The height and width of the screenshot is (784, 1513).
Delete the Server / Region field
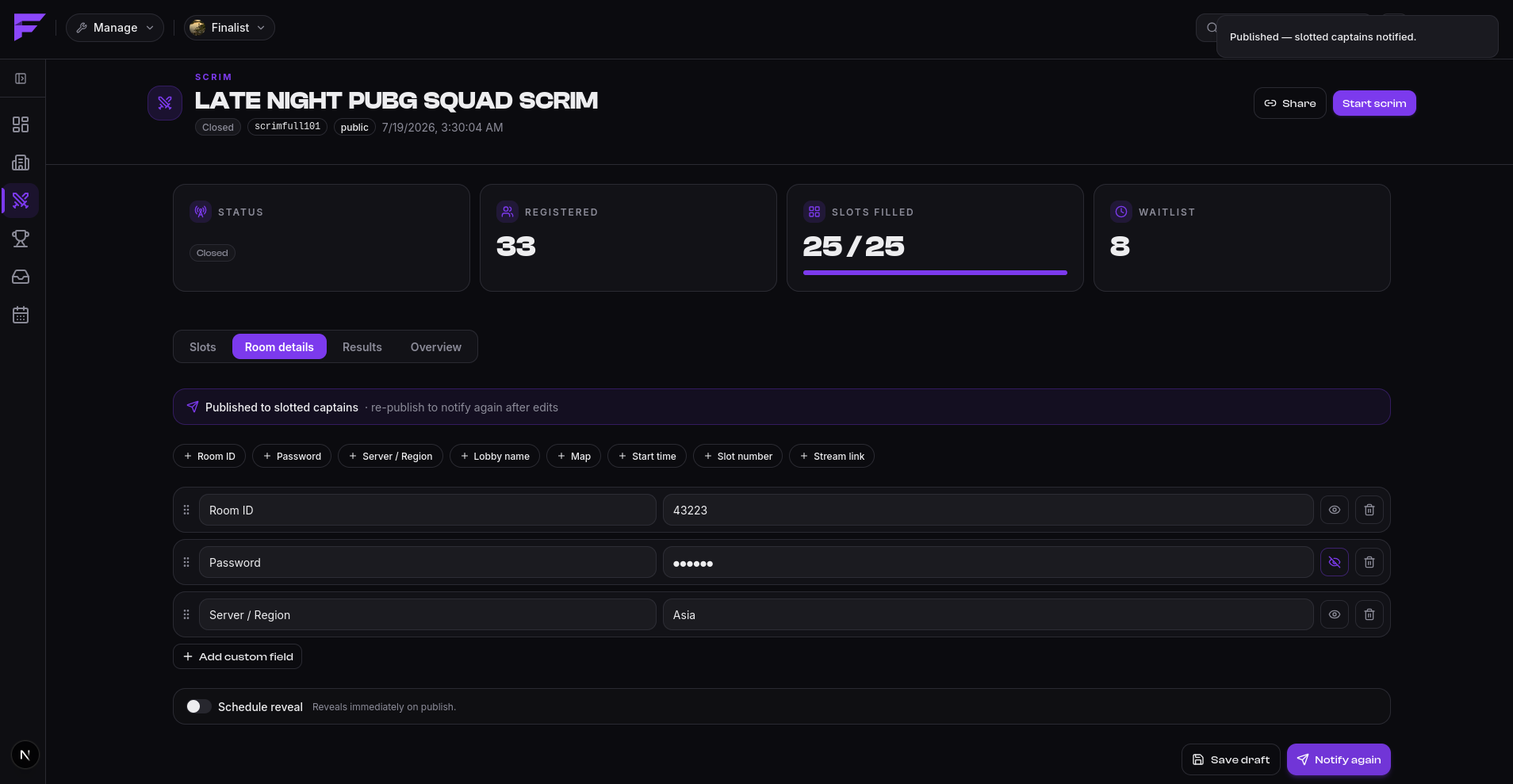point(1369,614)
